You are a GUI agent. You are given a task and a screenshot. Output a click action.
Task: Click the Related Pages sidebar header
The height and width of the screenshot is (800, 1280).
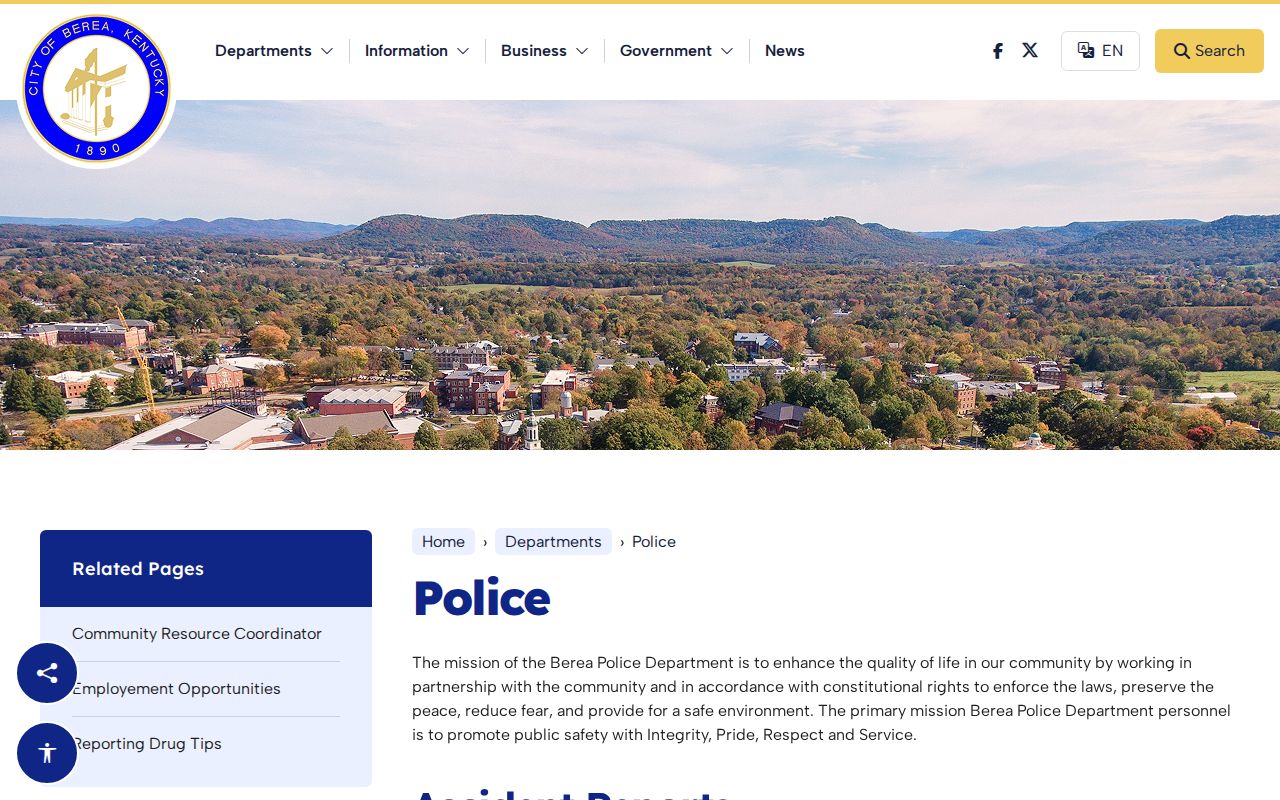point(206,568)
